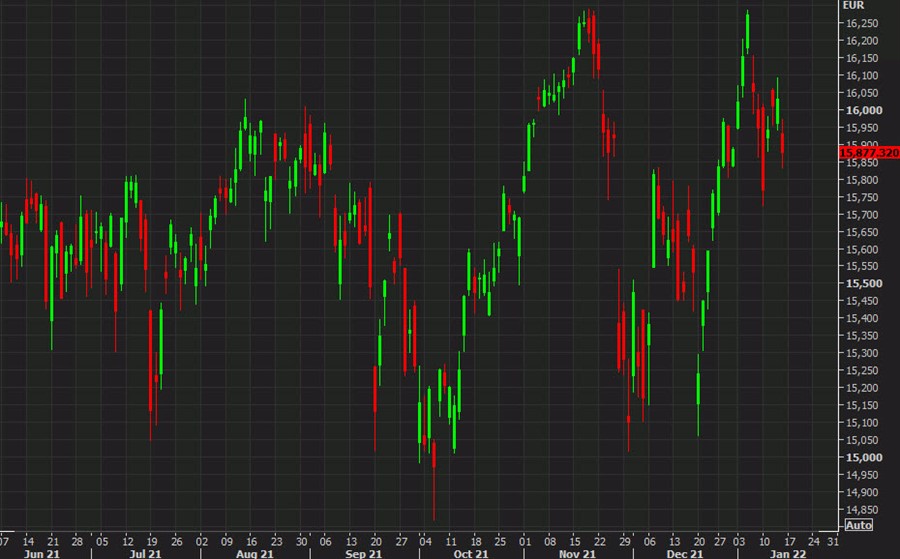Click date tick 16 on time axis
This screenshot has height=559, width=900.
point(251,541)
